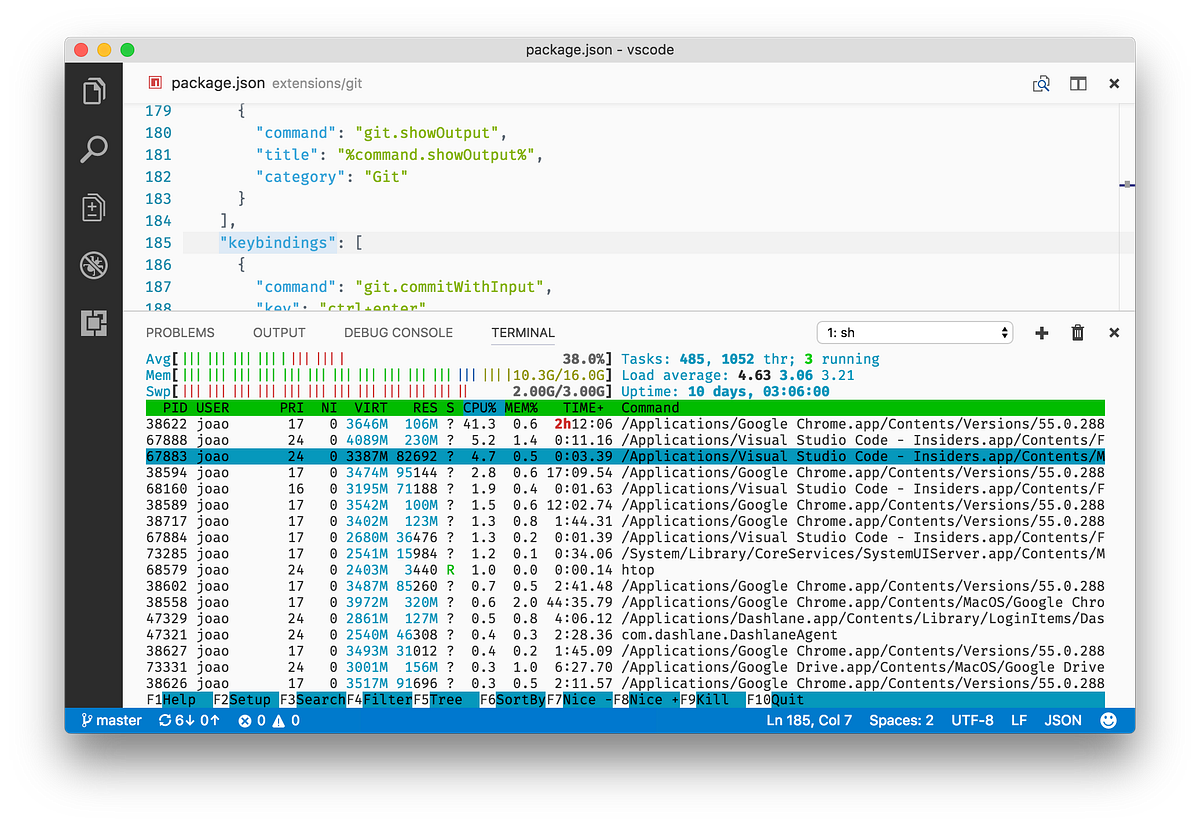Switch to the Problems tab
The height and width of the screenshot is (826, 1200).
(x=180, y=332)
